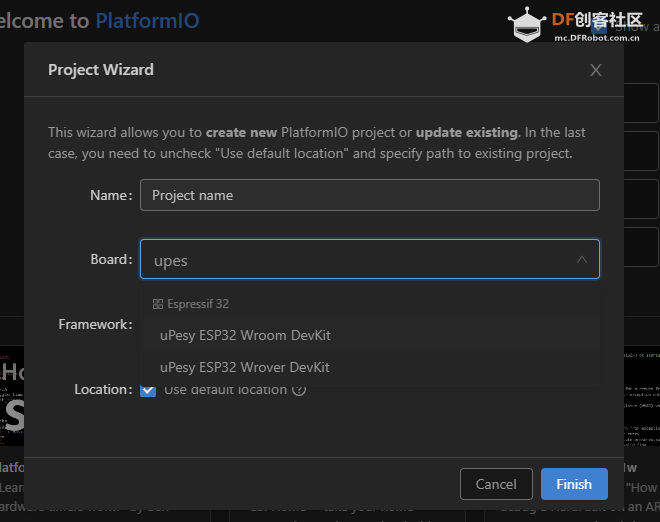The height and width of the screenshot is (522, 660).
Task: Select uPesy ESP32 Wrover DevKit board
Action: [x=370, y=368]
